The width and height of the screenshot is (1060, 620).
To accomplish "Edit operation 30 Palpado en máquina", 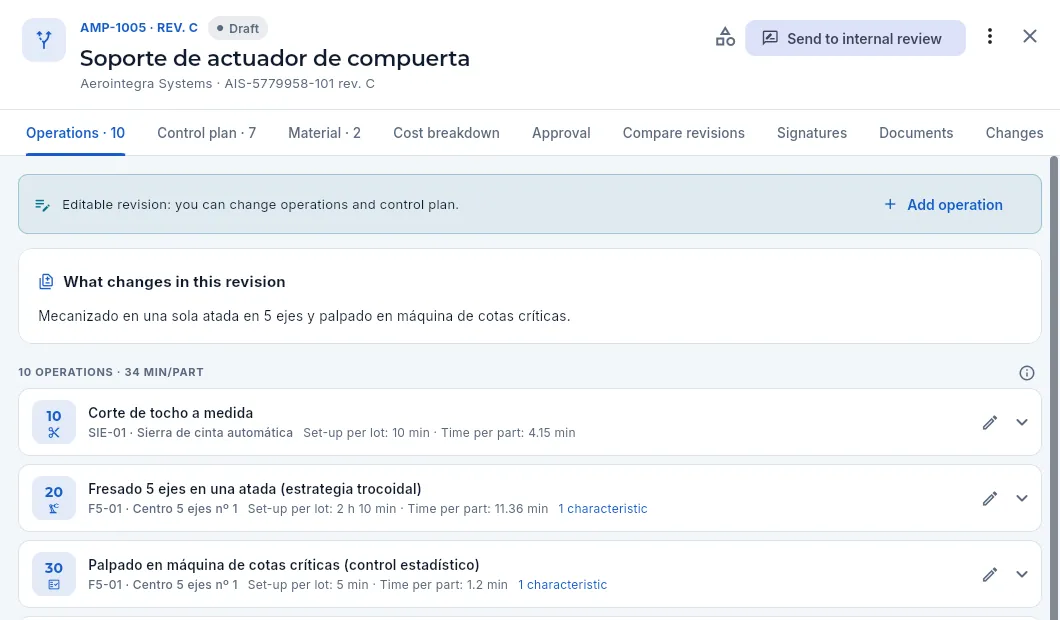I will click(x=990, y=574).
